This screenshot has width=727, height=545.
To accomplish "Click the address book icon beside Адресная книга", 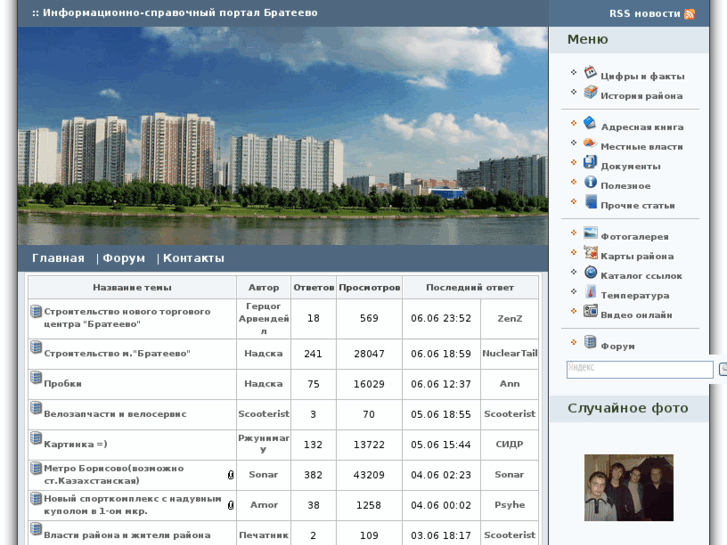I will click(x=590, y=123).
